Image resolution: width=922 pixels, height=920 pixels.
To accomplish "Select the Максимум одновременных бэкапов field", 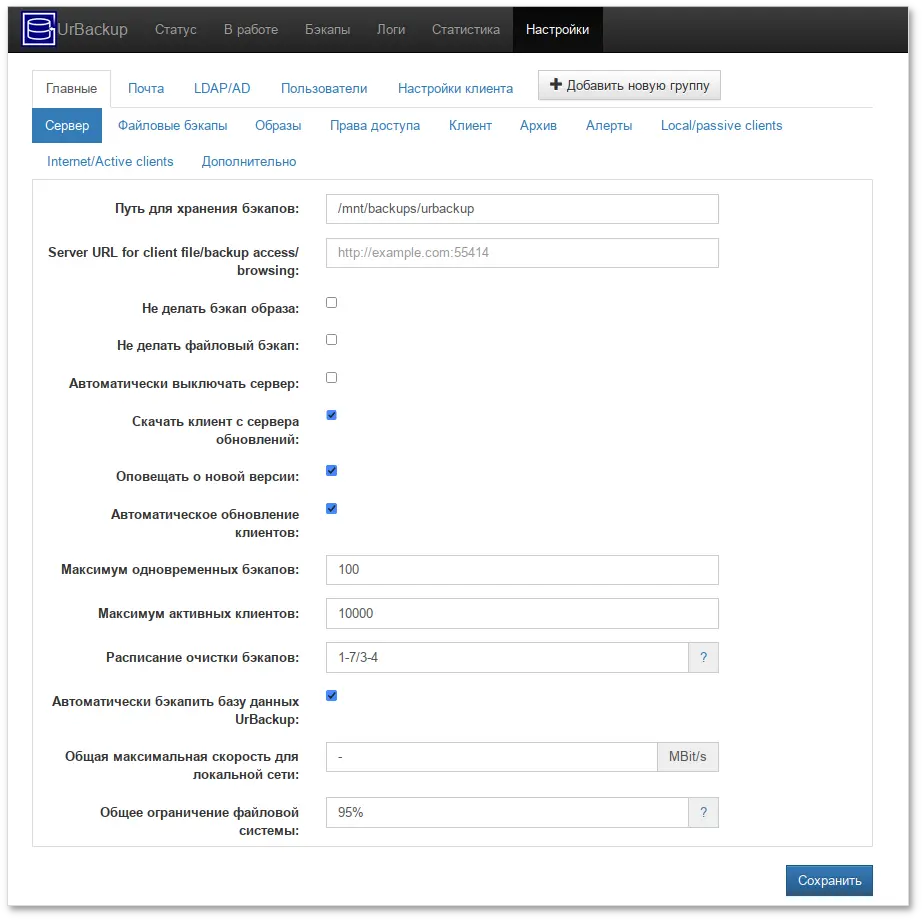I will click(x=521, y=569).
